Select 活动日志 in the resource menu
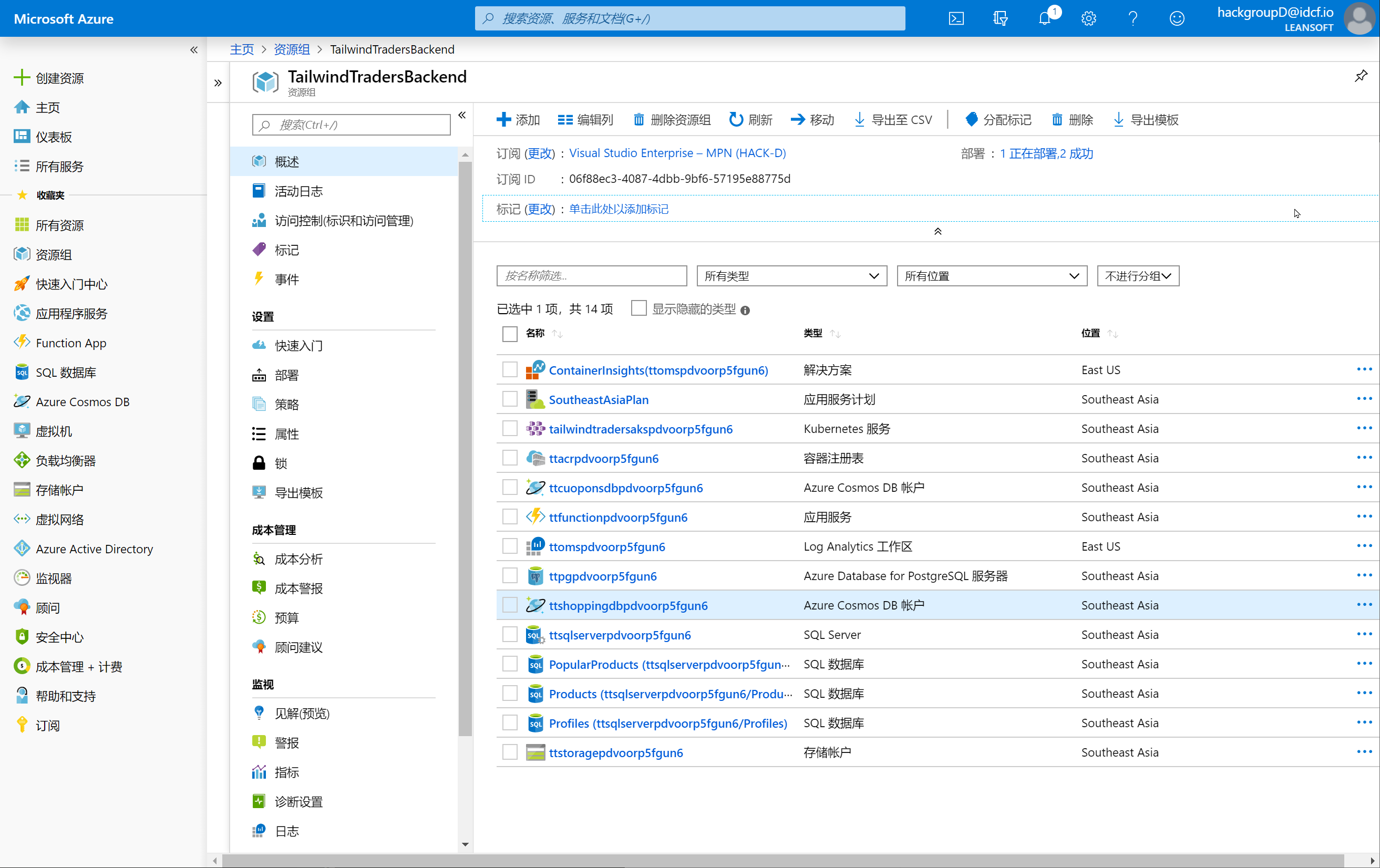 click(344, 191)
